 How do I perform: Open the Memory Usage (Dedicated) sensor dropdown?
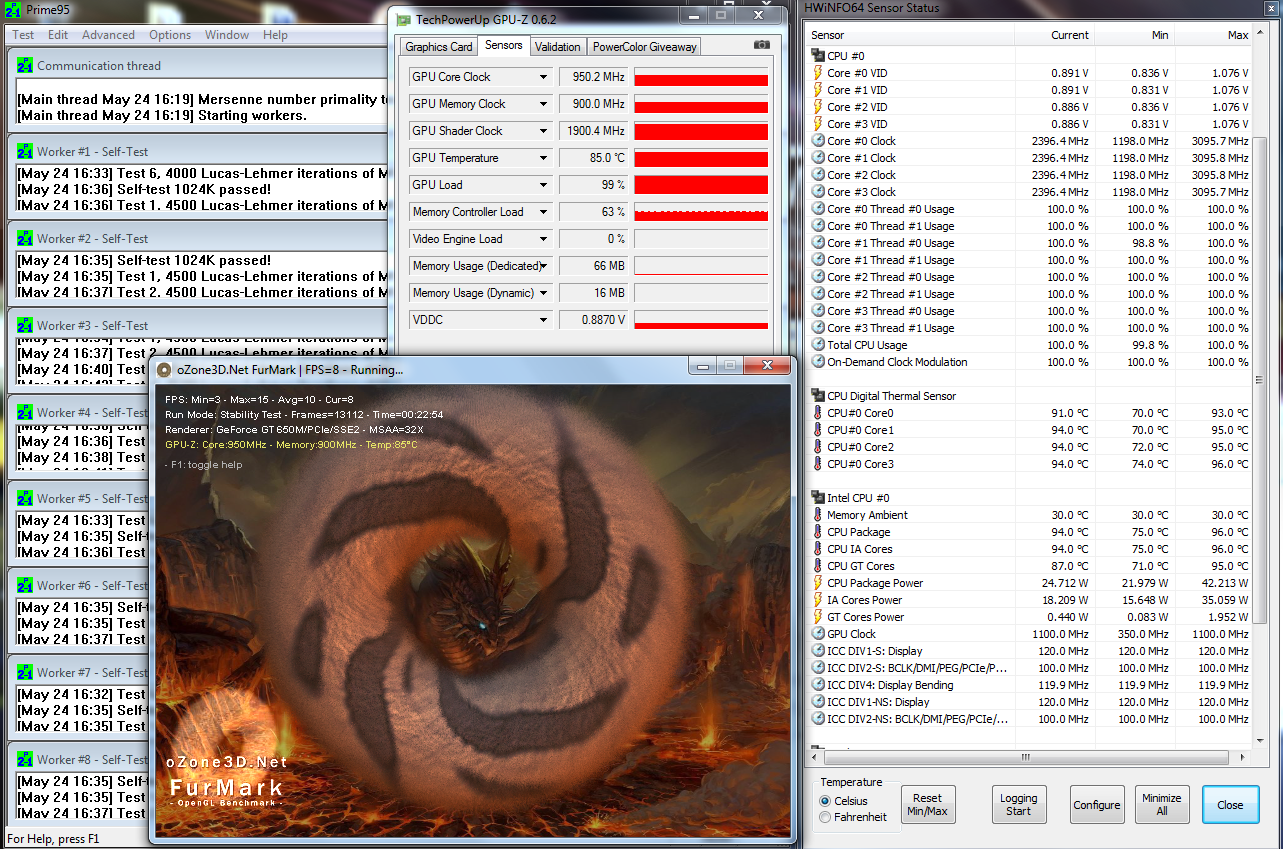[x=544, y=266]
